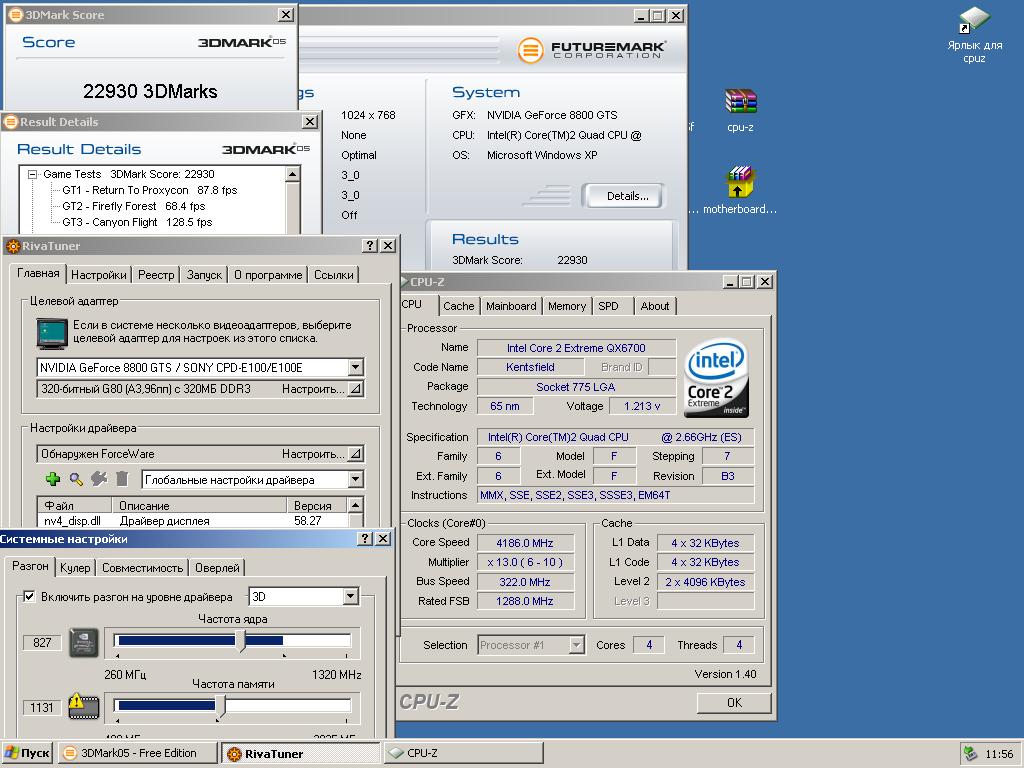Click the help question button in RivaTuner title bar
The height and width of the screenshot is (768, 1024).
pyautogui.click(x=370, y=246)
